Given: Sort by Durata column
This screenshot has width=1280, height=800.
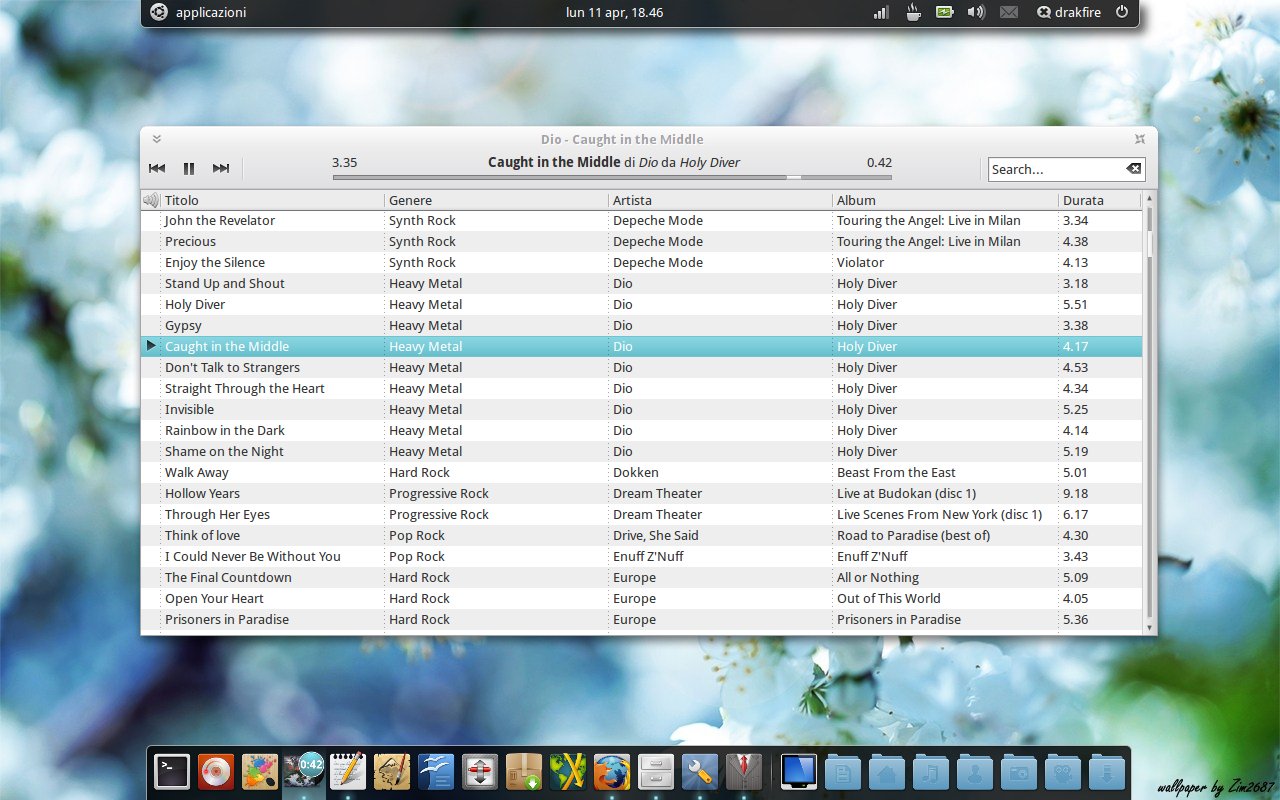Looking at the screenshot, I should (x=1099, y=200).
